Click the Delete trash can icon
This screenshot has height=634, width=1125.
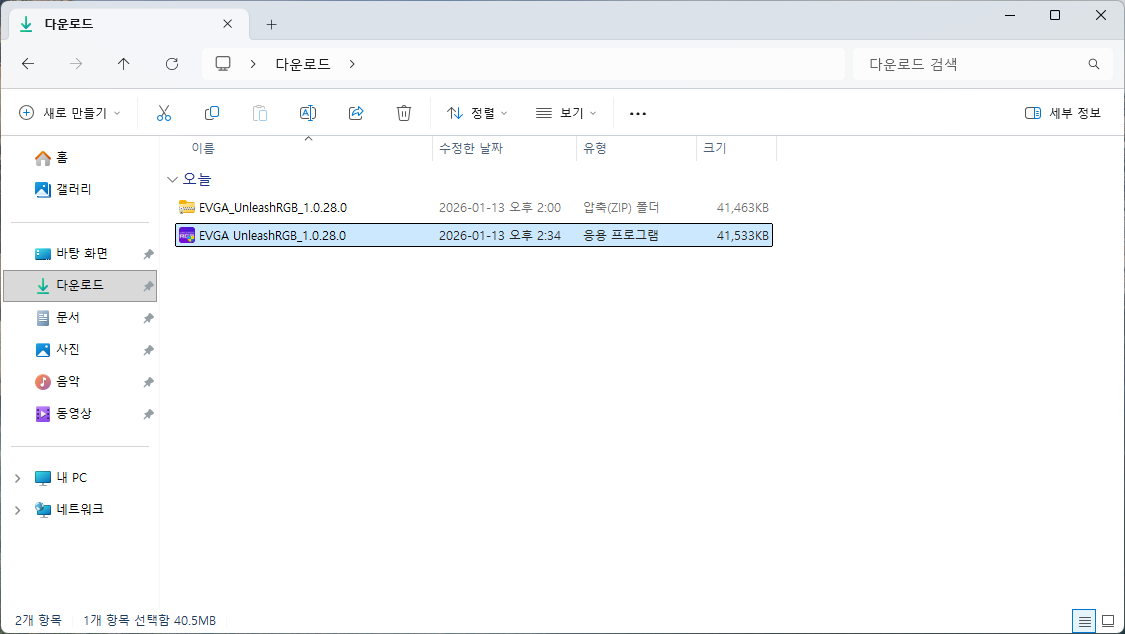click(x=404, y=113)
